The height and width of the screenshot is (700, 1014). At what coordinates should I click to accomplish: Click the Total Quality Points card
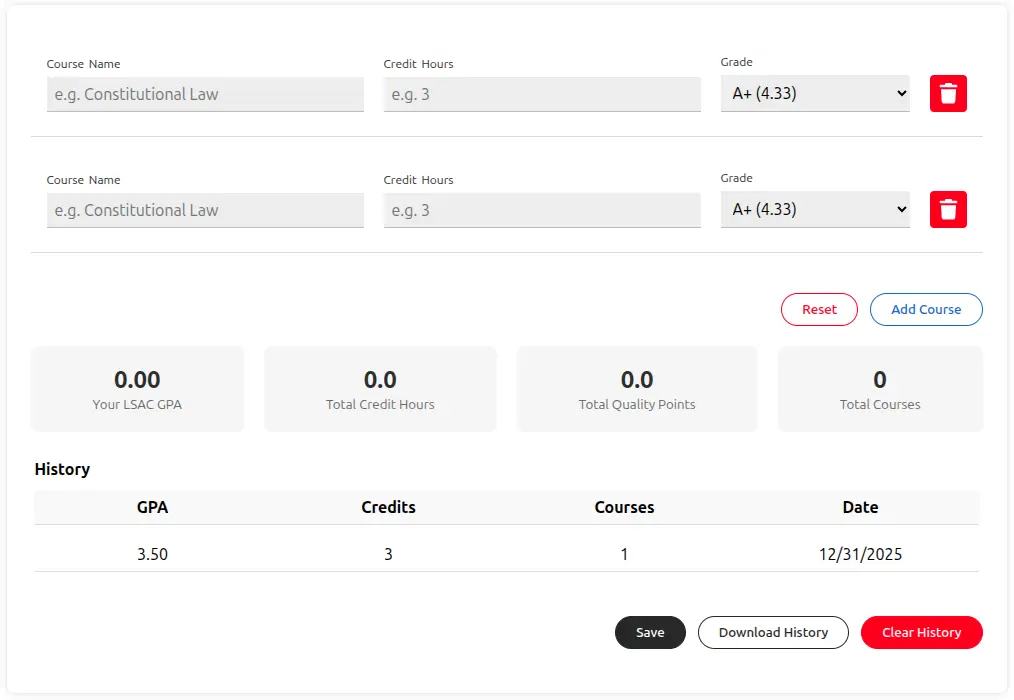[x=637, y=389]
